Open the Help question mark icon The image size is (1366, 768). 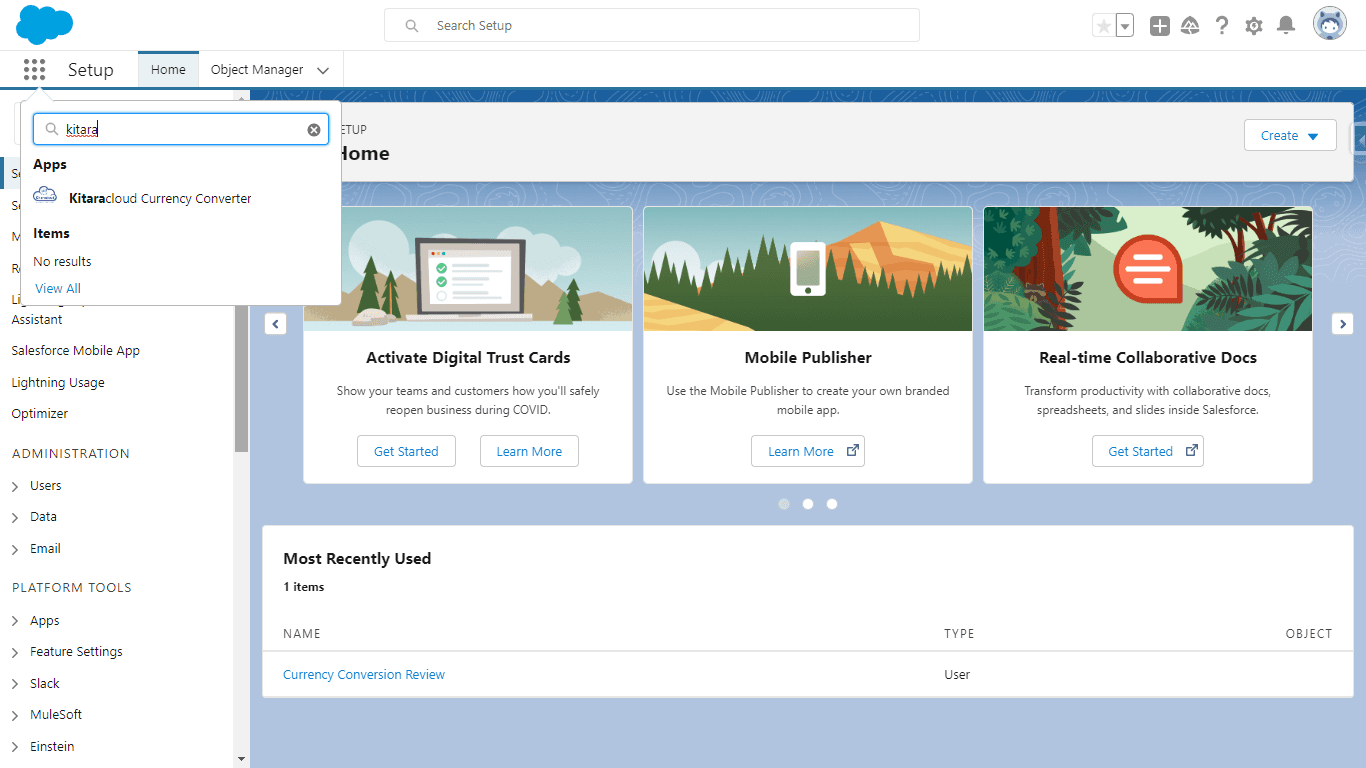pyautogui.click(x=1222, y=26)
